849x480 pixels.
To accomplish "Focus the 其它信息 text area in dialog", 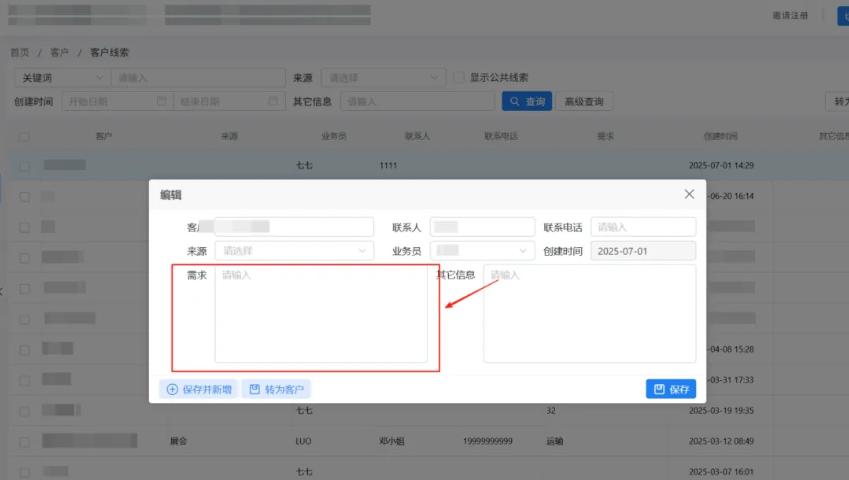I will coord(590,314).
